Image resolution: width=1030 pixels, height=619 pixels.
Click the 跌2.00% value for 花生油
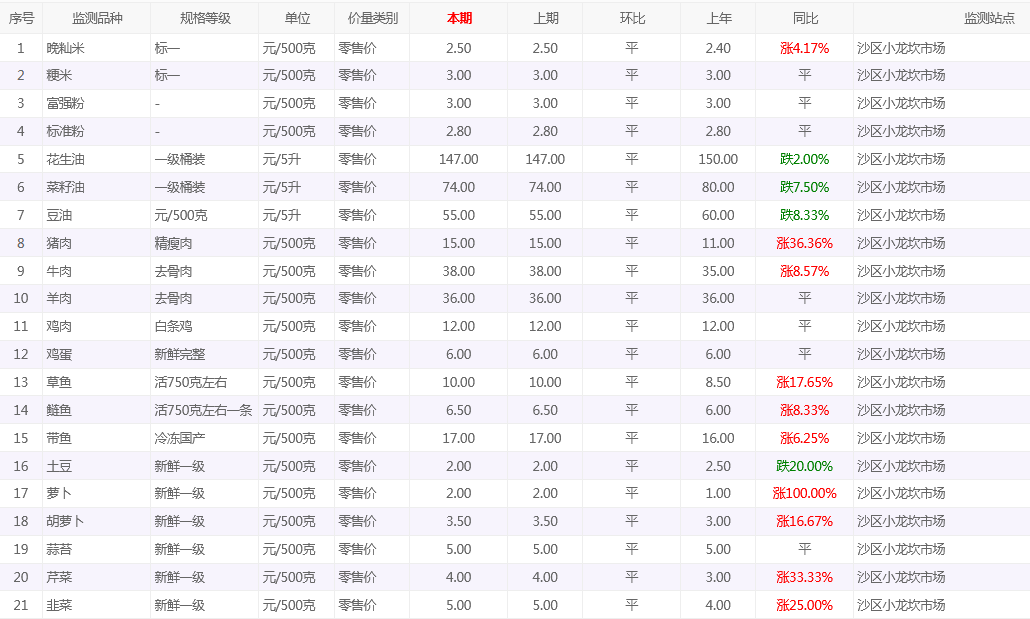(x=805, y=160)
